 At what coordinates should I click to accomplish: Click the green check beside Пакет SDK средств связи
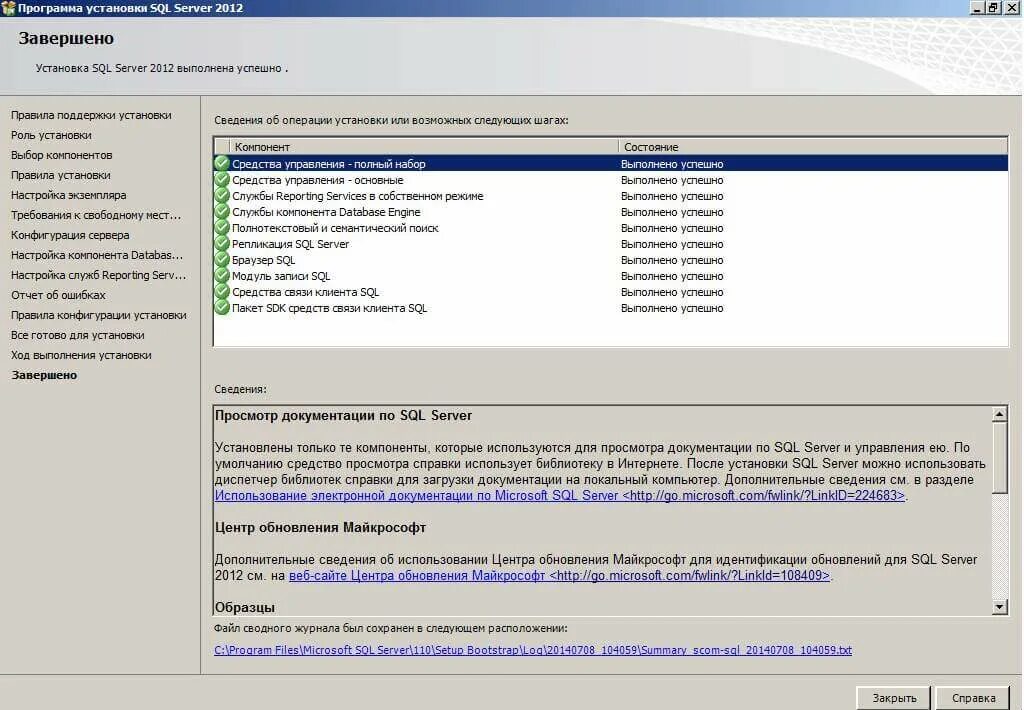[222, 308]
